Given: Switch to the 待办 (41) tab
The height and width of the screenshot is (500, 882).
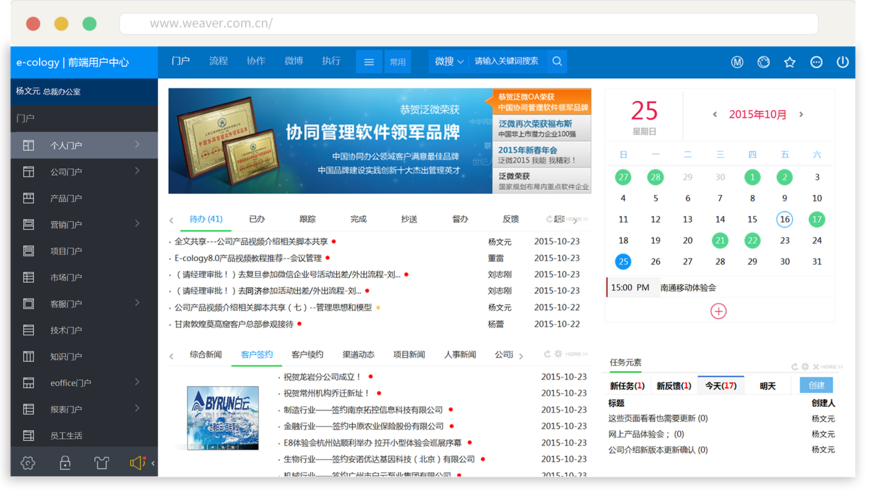Looking at the screenshot, I should tap(206, 219).
